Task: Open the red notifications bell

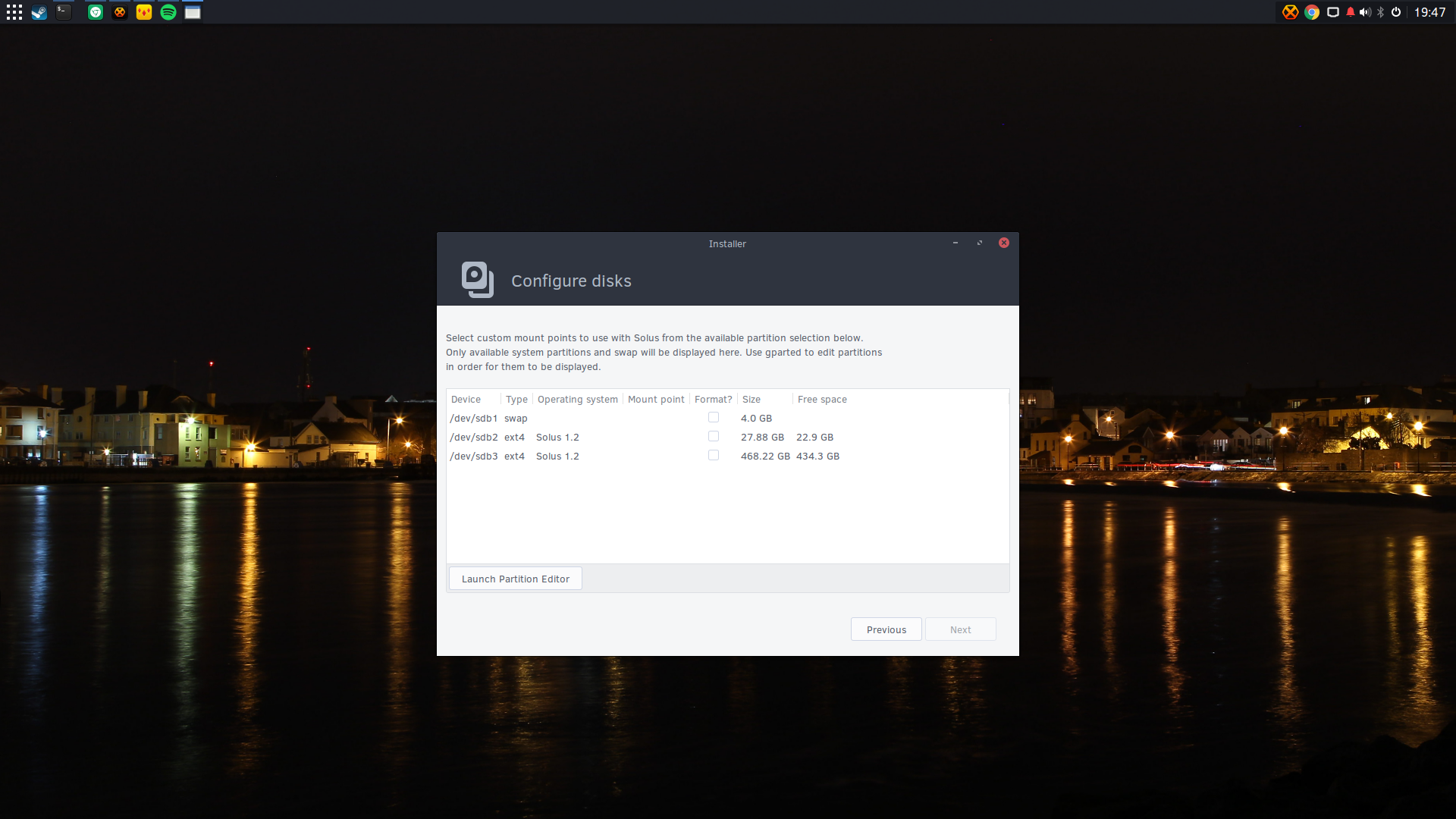Action: tap(1351, 12)
